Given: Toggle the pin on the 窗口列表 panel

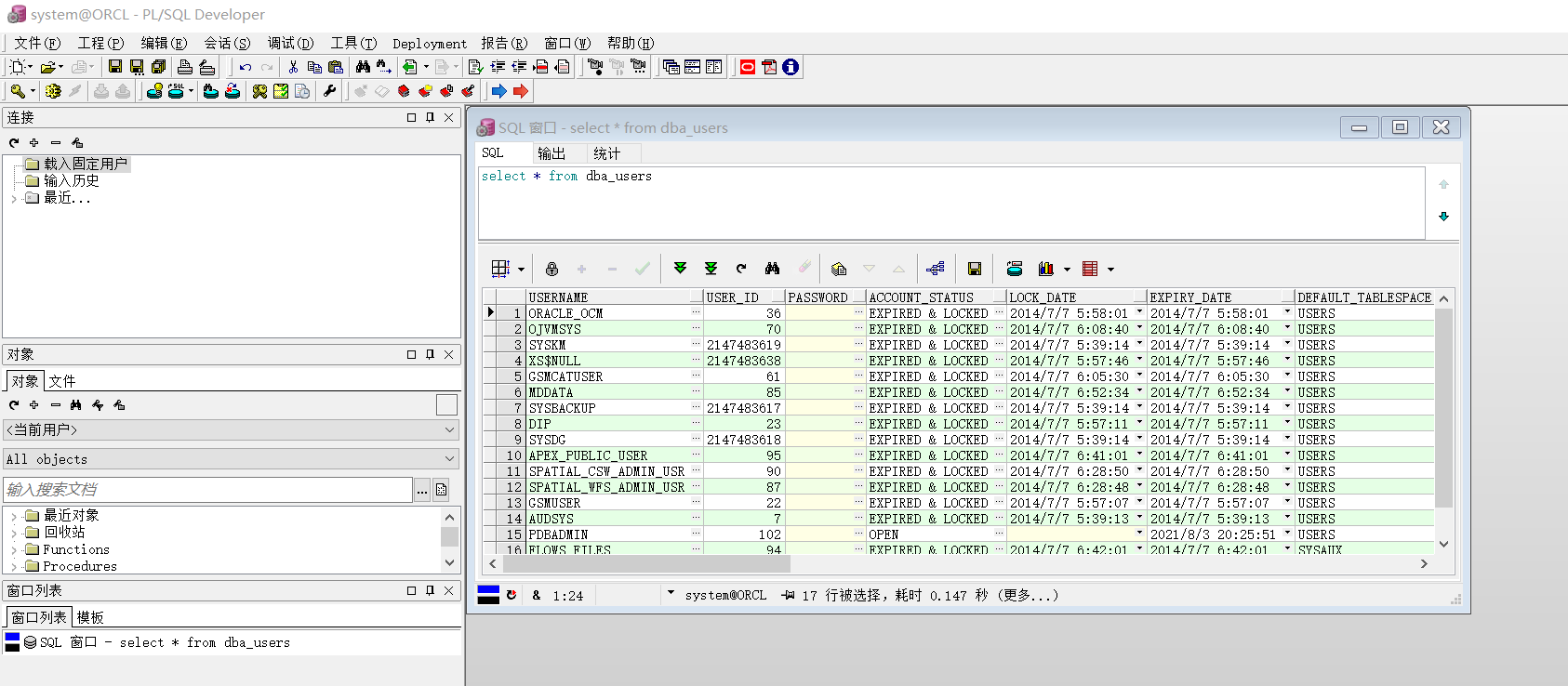Looking at the screenshot, I should pos(430,591).
